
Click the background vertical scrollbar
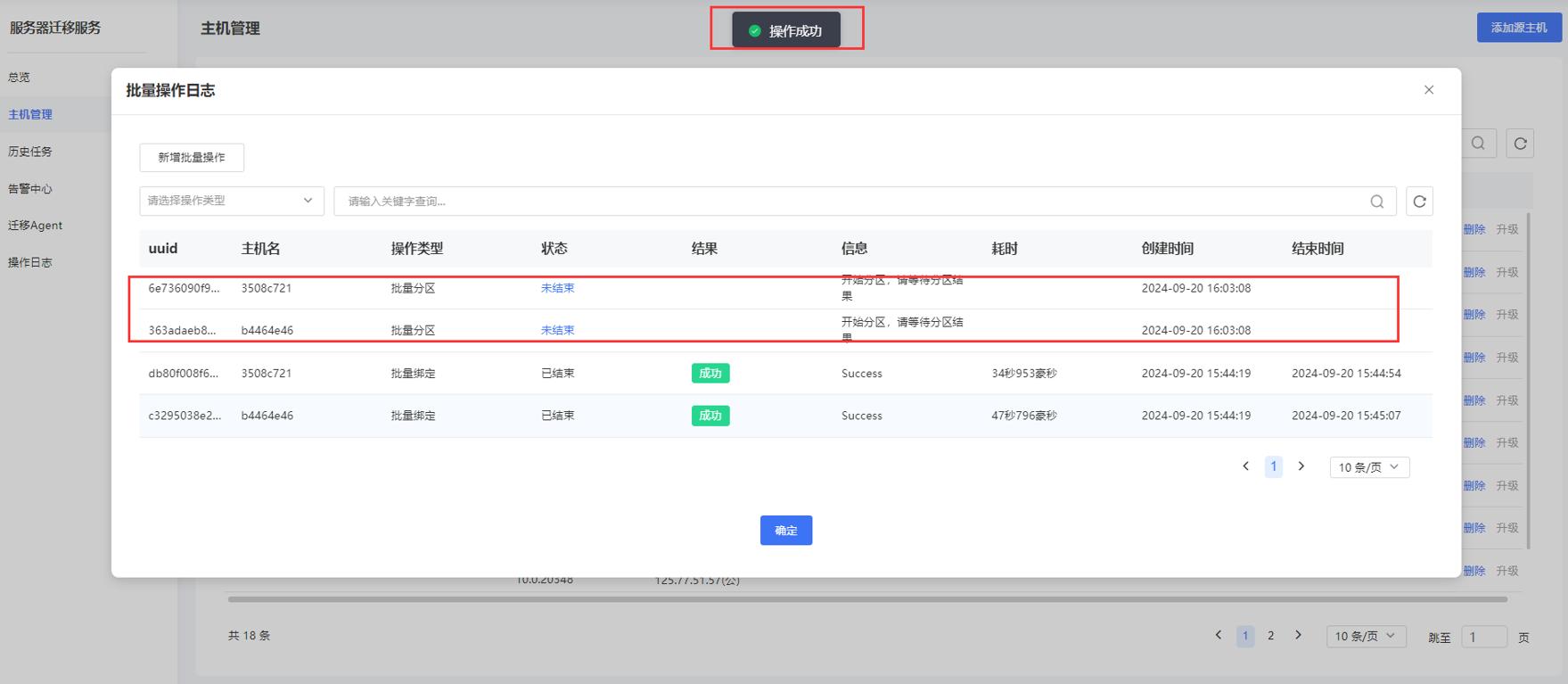coord(1530,381)
